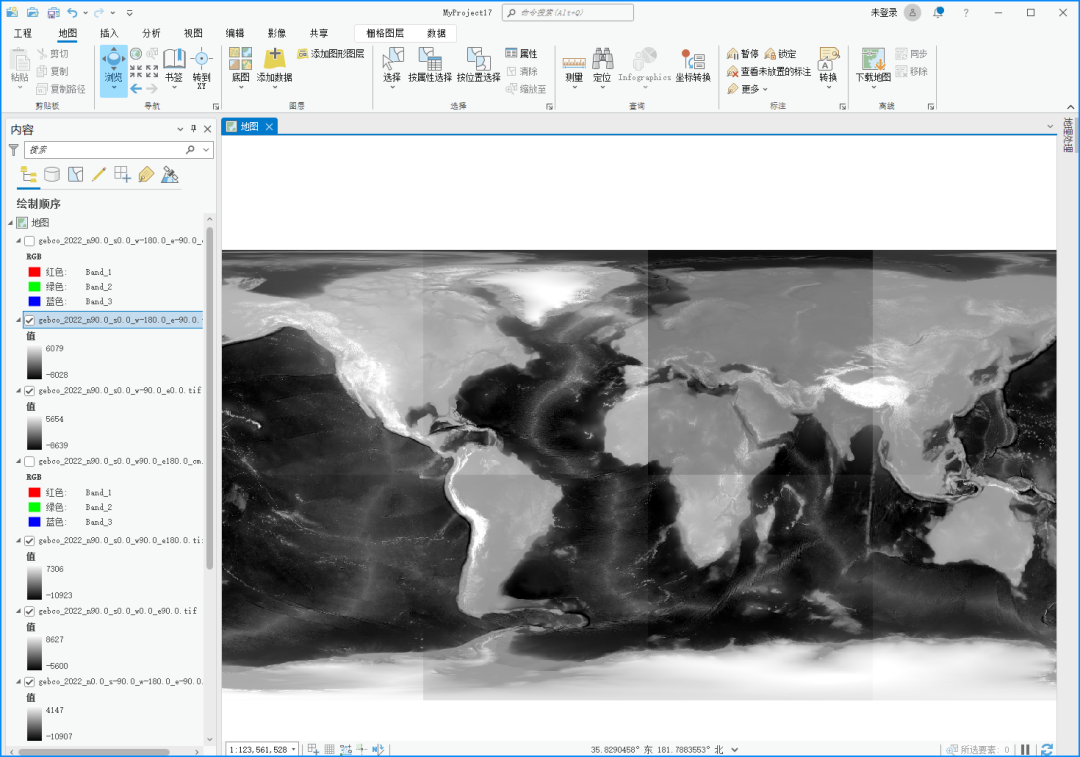
Task: Activate the Select (选择) tool
Action: pos(392,68)
